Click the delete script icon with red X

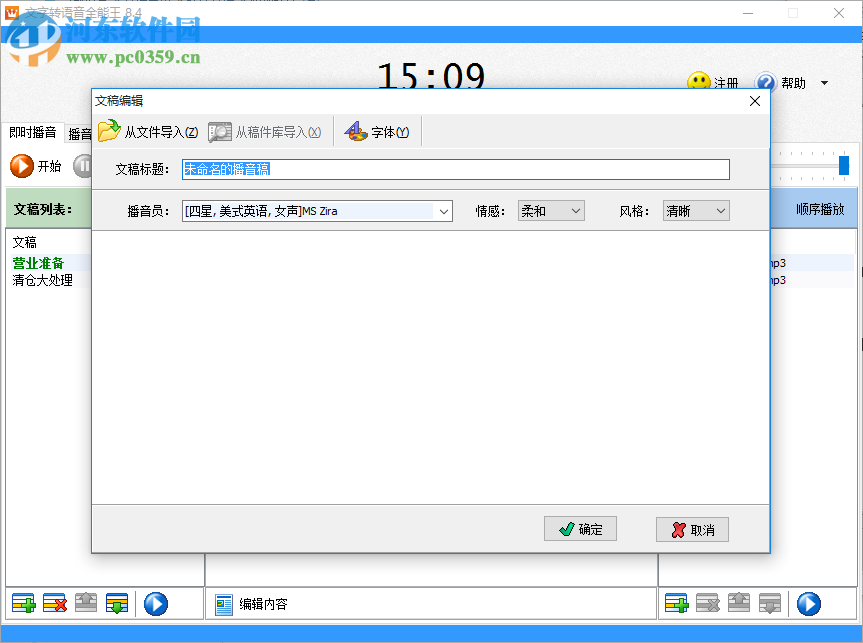click(53, 603)
